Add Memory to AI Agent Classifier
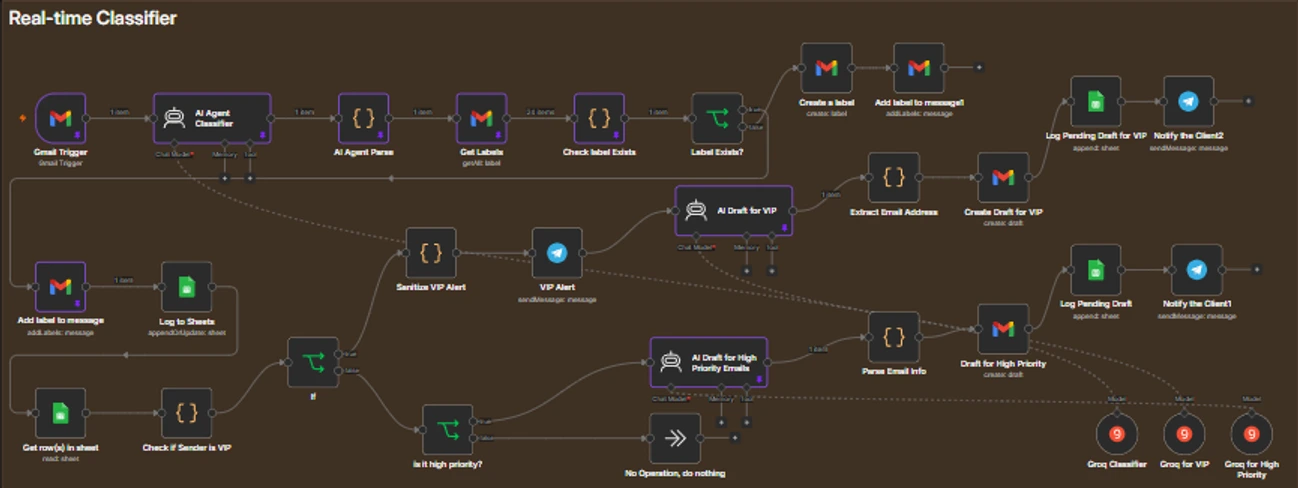Viewport: 1298px width, 488px height. 224,179
